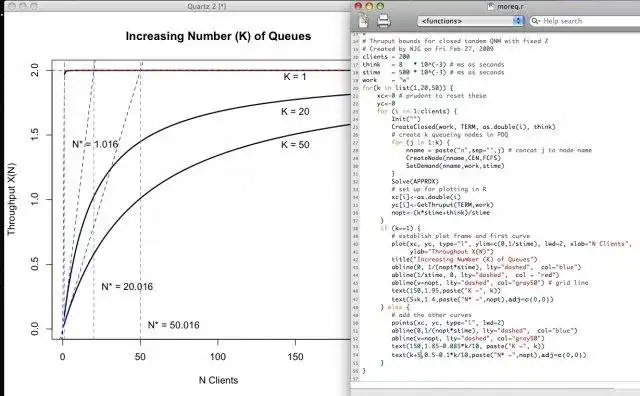The width and height of the screenshot is (640, 396).
Task: Close the moreq.r editor window
Action: (x=358, y=6)
